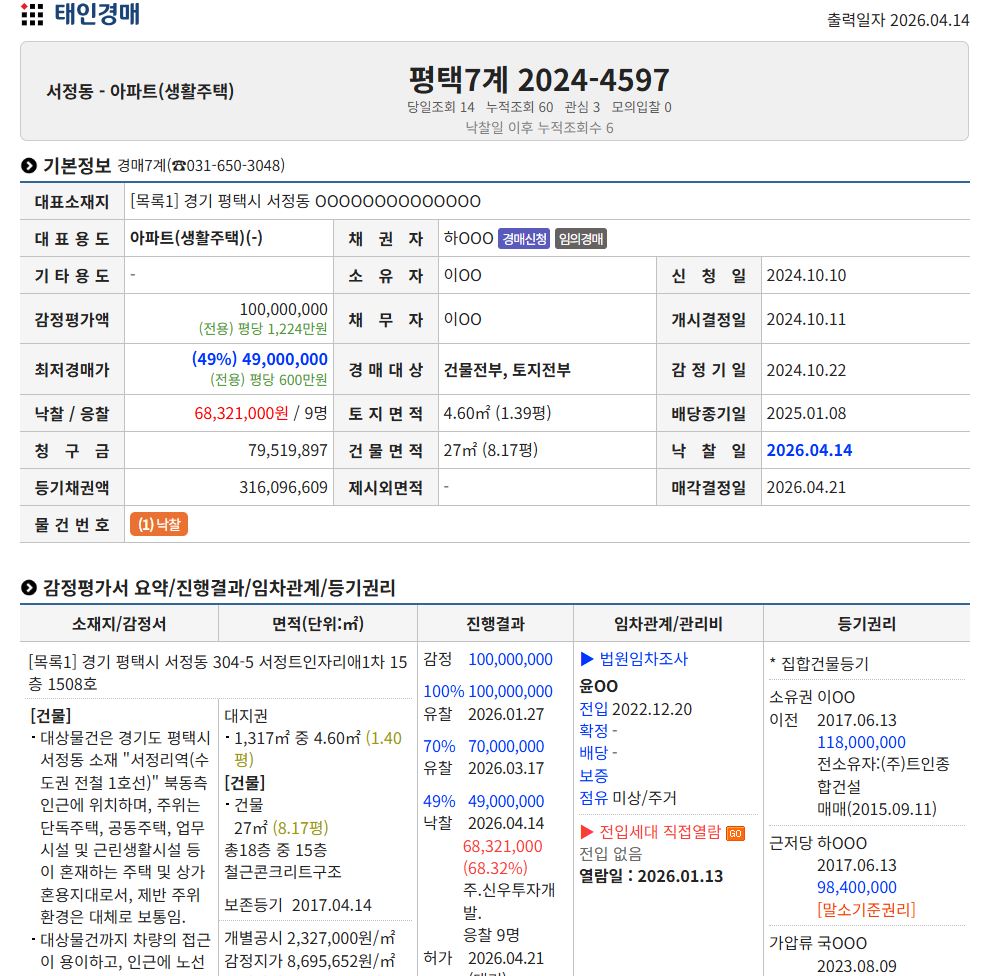The width and height of the screenshot is (992, 976).
Task: Click the blue triangle before 법원임차조사
Action: [x=587, y=659]
